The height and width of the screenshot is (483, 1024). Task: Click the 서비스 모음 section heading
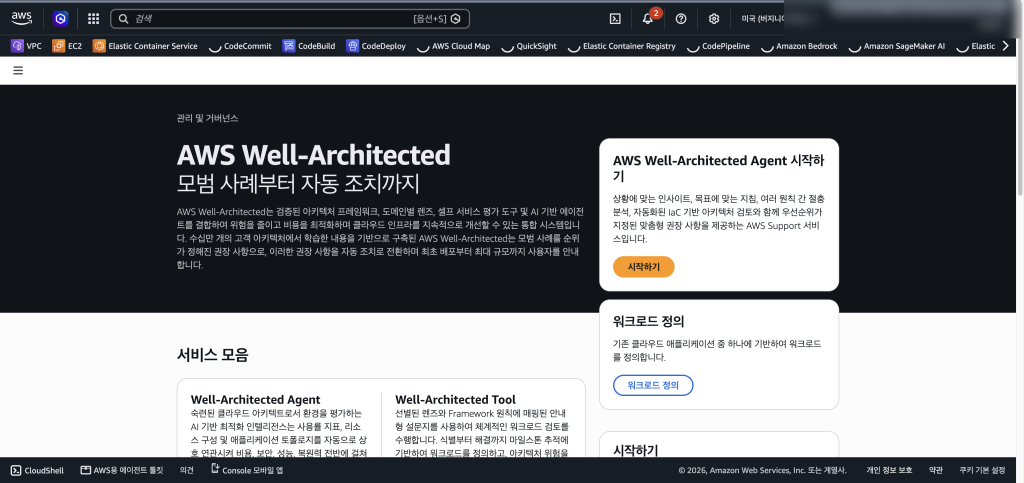213,355
